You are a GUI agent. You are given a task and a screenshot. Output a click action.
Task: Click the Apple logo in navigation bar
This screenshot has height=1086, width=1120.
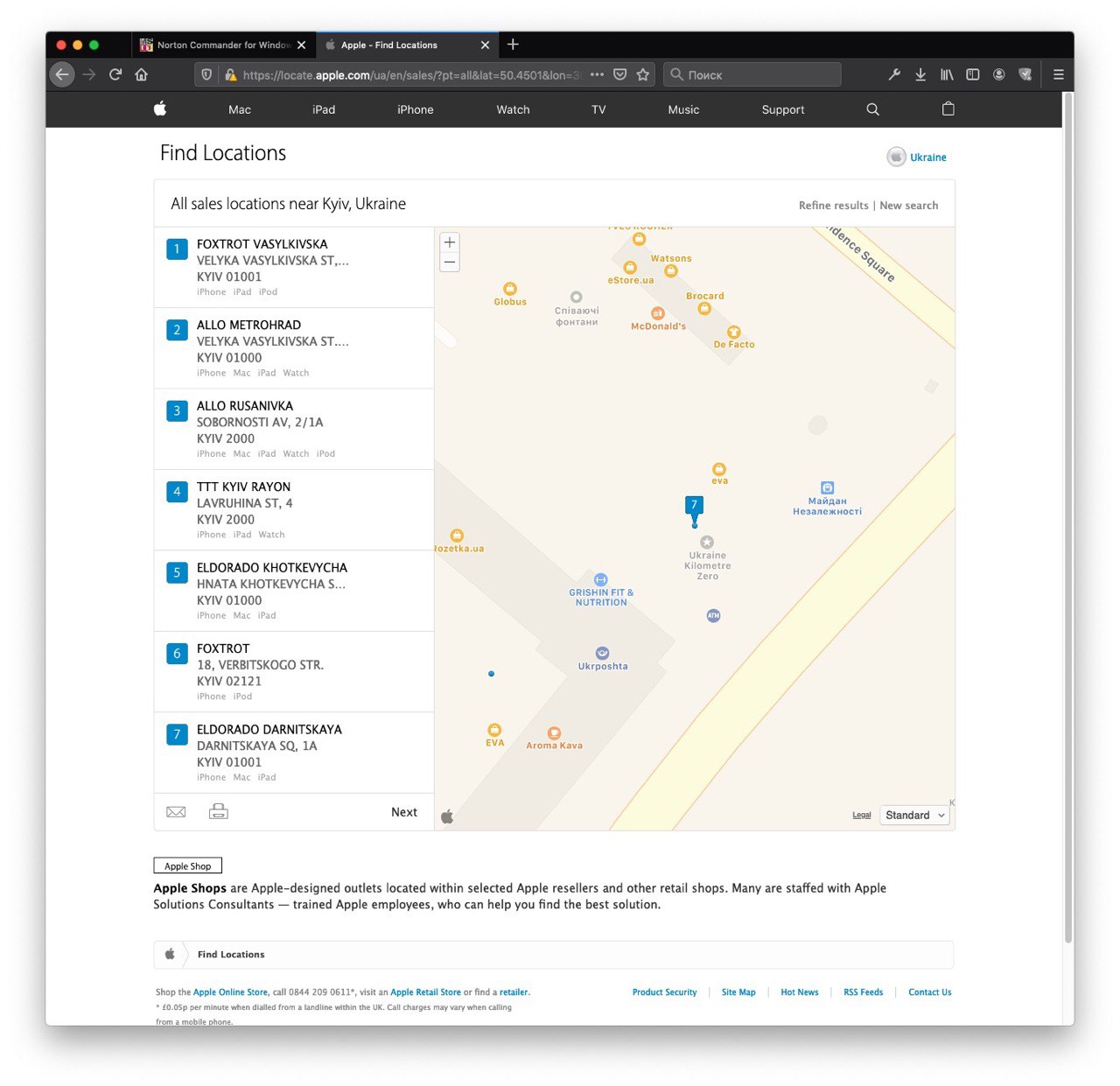[160, 109]
